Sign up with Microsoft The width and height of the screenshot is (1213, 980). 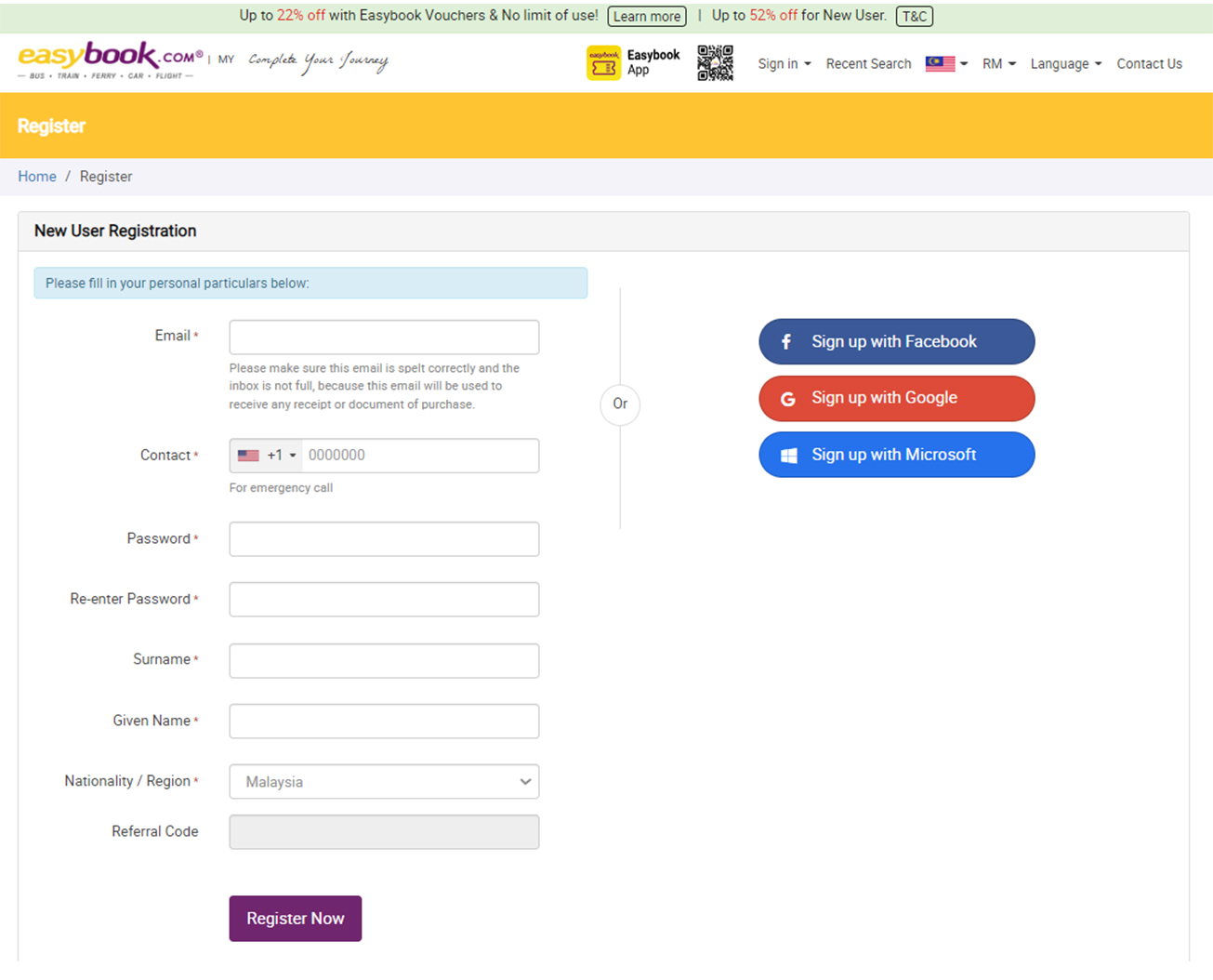point(897,455)
